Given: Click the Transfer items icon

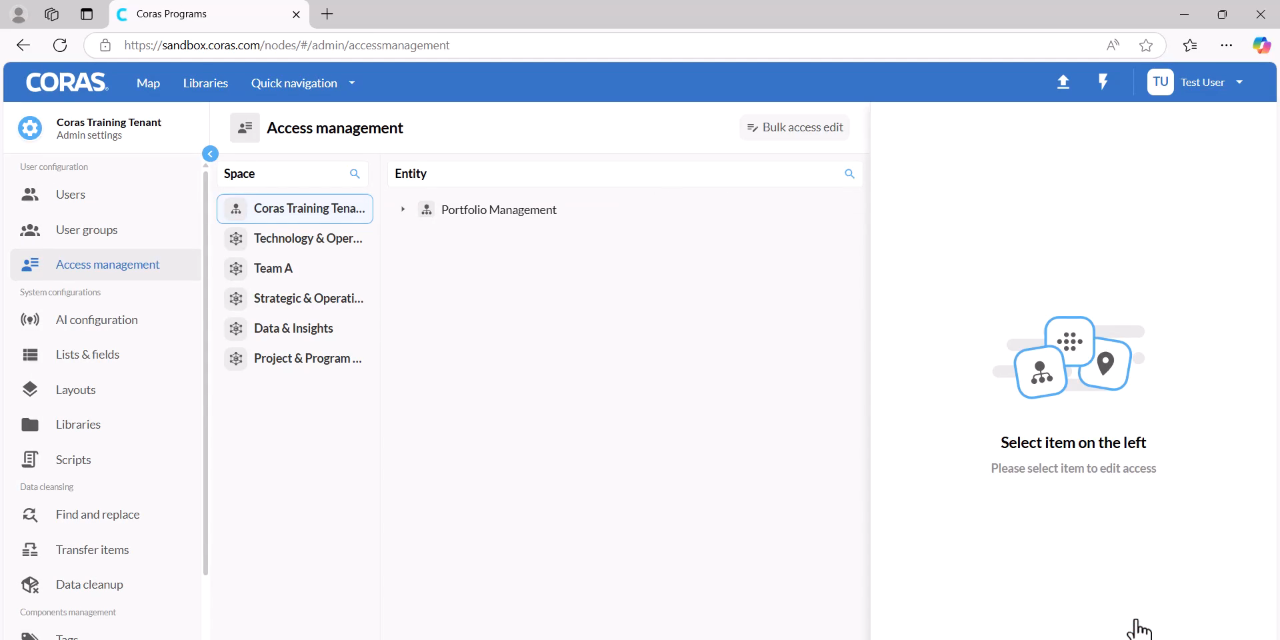Looking at the screenshot, I should pos(30,550).
